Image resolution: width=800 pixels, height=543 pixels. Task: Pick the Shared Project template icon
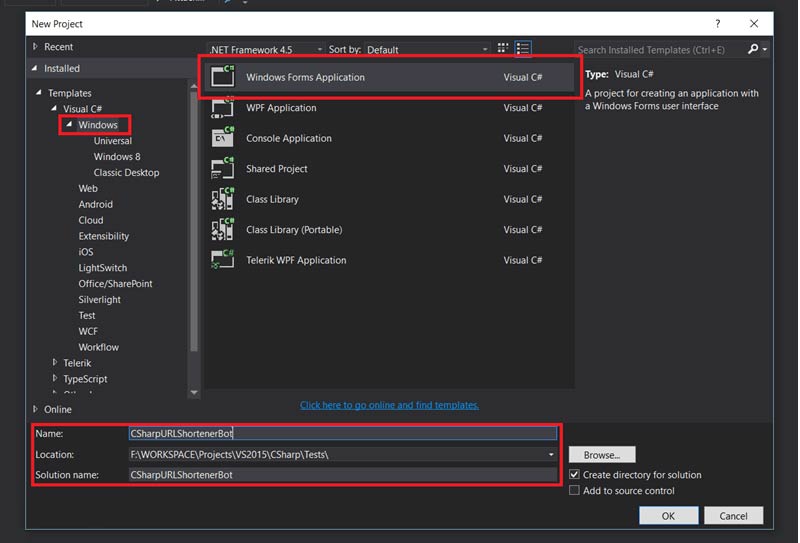click(223, 169)
